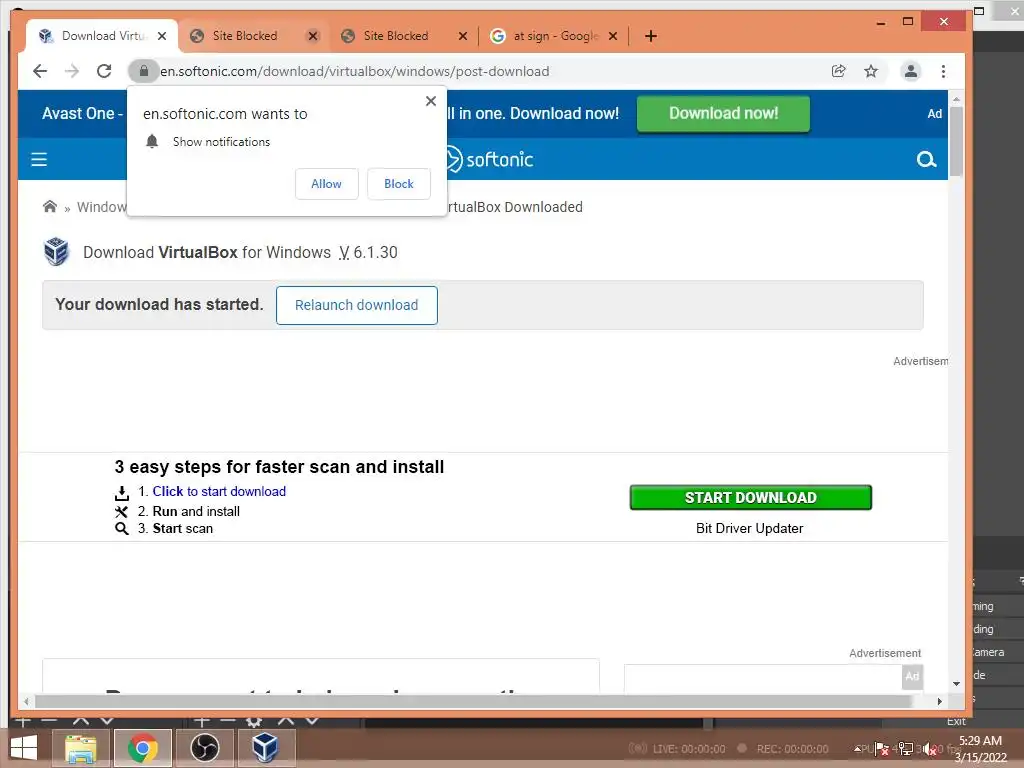
Task: Open OBS Studio from taskbar
Action: coord(204,748)
